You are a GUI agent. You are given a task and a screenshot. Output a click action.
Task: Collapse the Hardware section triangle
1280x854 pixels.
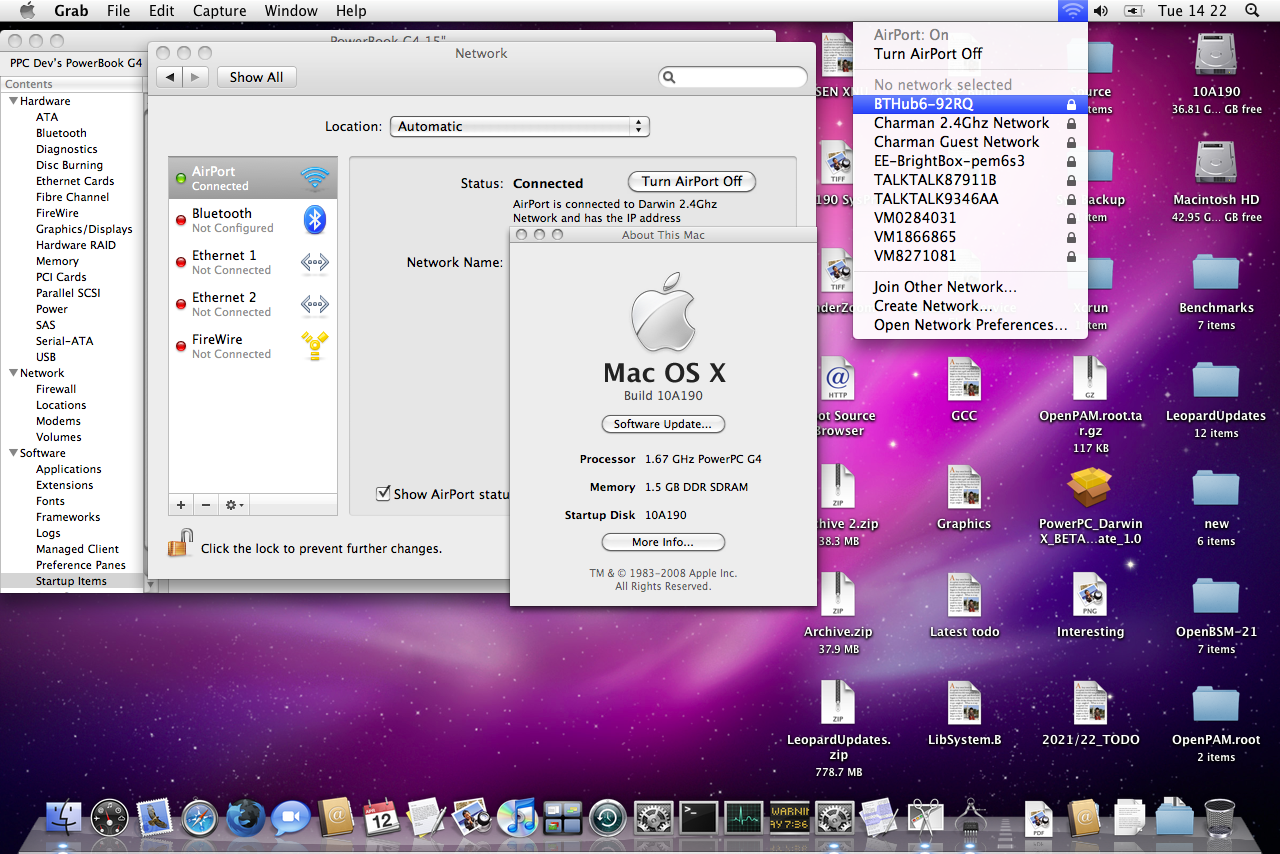(14, 101)
